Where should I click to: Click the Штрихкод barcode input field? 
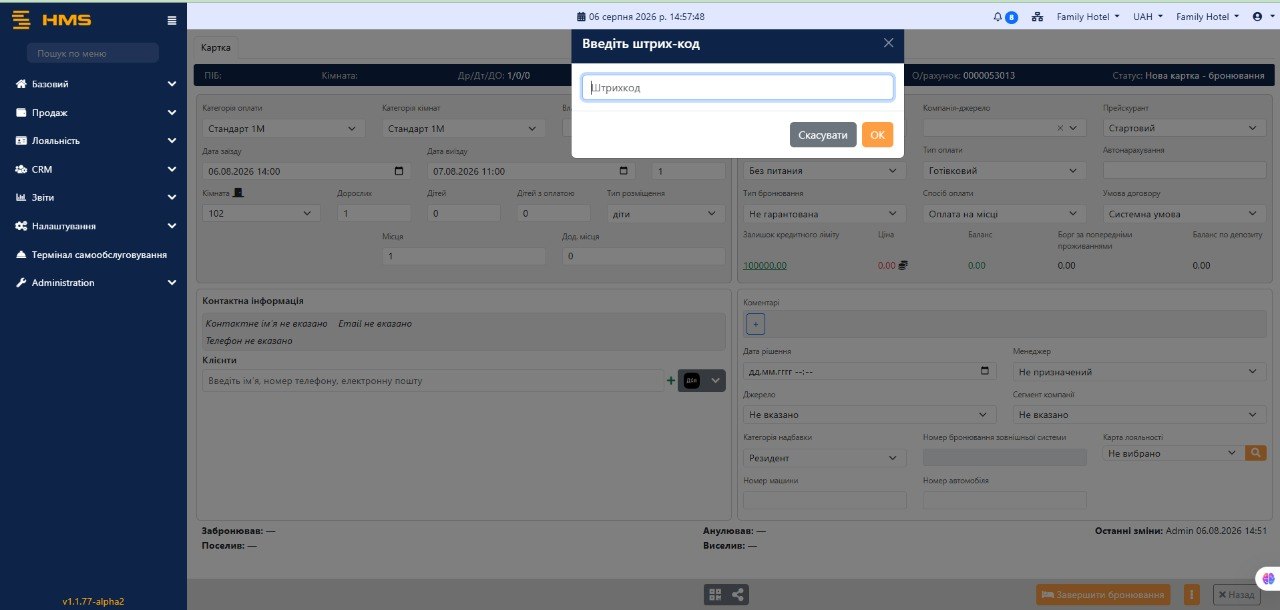[737, 88]
